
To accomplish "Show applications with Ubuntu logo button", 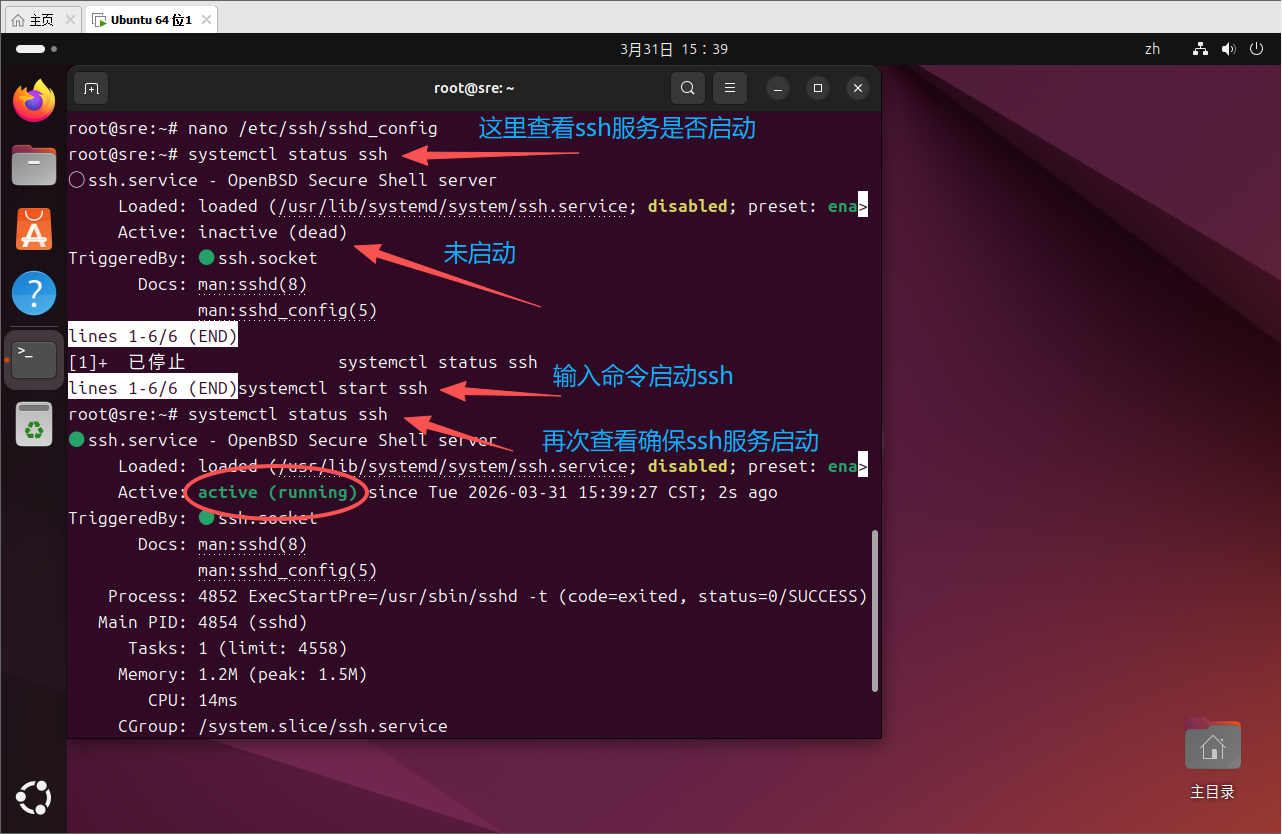I will [34, 797].
